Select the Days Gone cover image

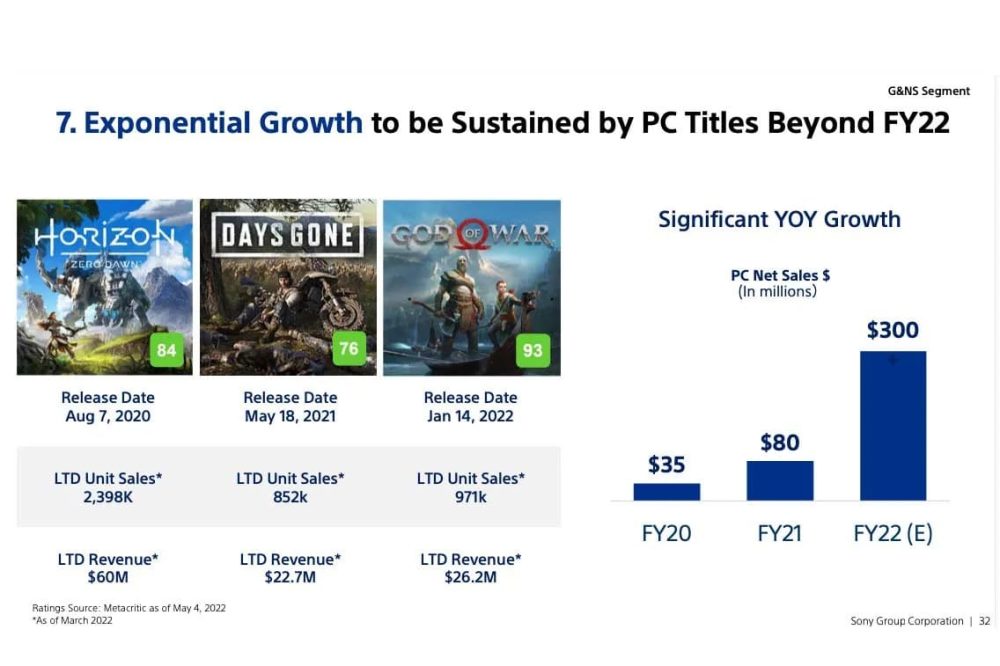pos(288,287)
